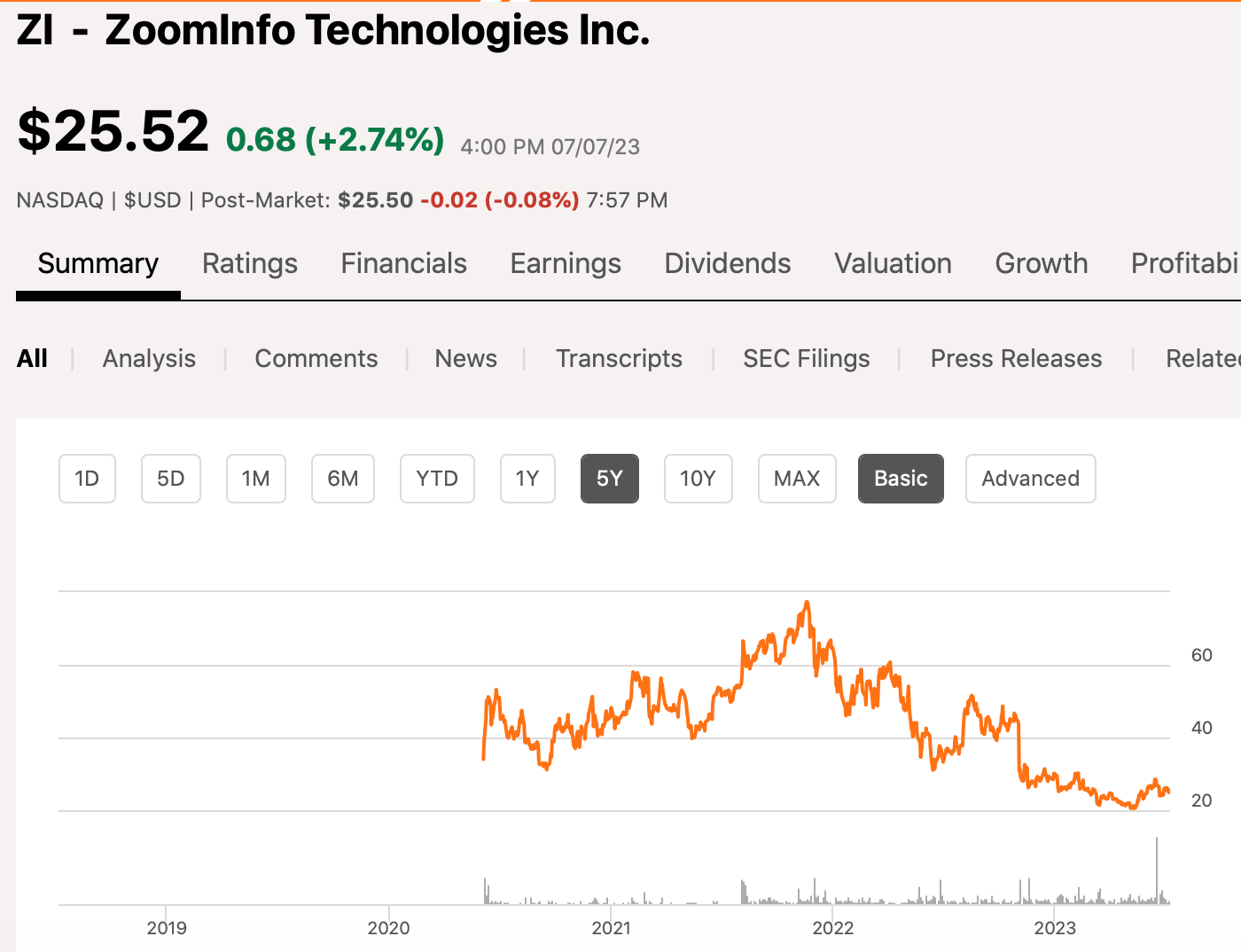This screenshot has height=952, width=1241.
Task: Click the price peak on the chart
Action: pos(807,603)
